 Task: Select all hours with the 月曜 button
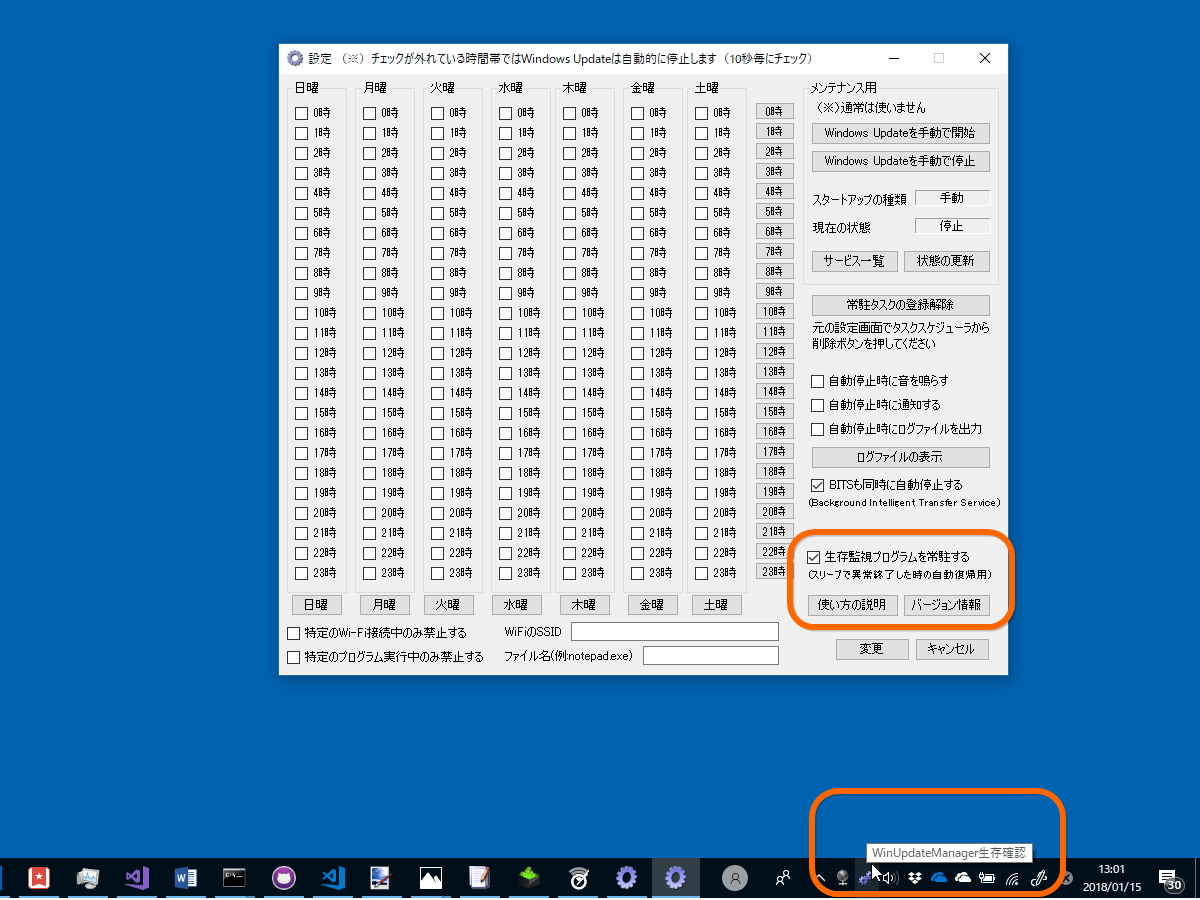coord(384,604)
